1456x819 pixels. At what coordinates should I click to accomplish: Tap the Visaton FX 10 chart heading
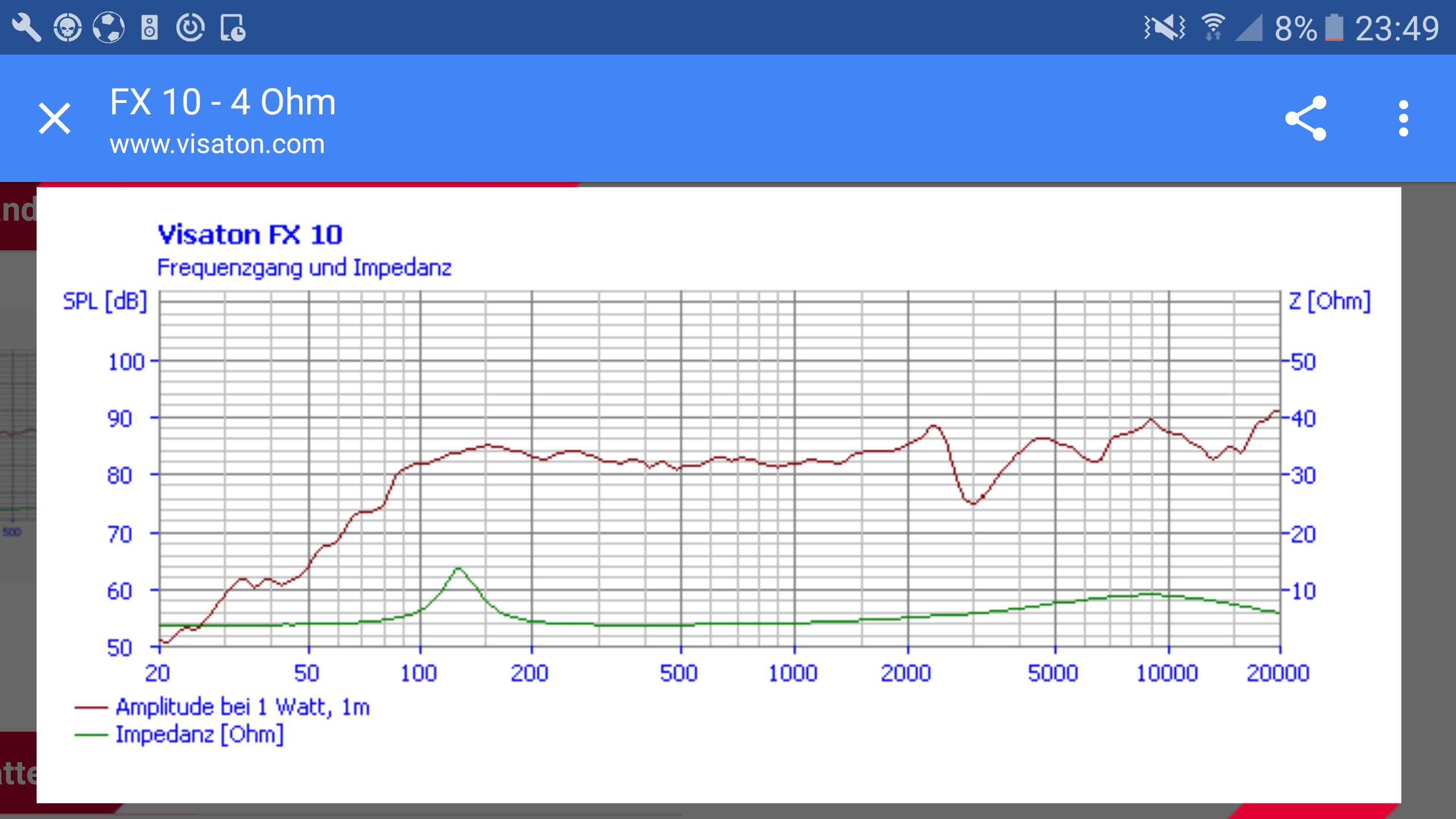click(x=250, y=234)
